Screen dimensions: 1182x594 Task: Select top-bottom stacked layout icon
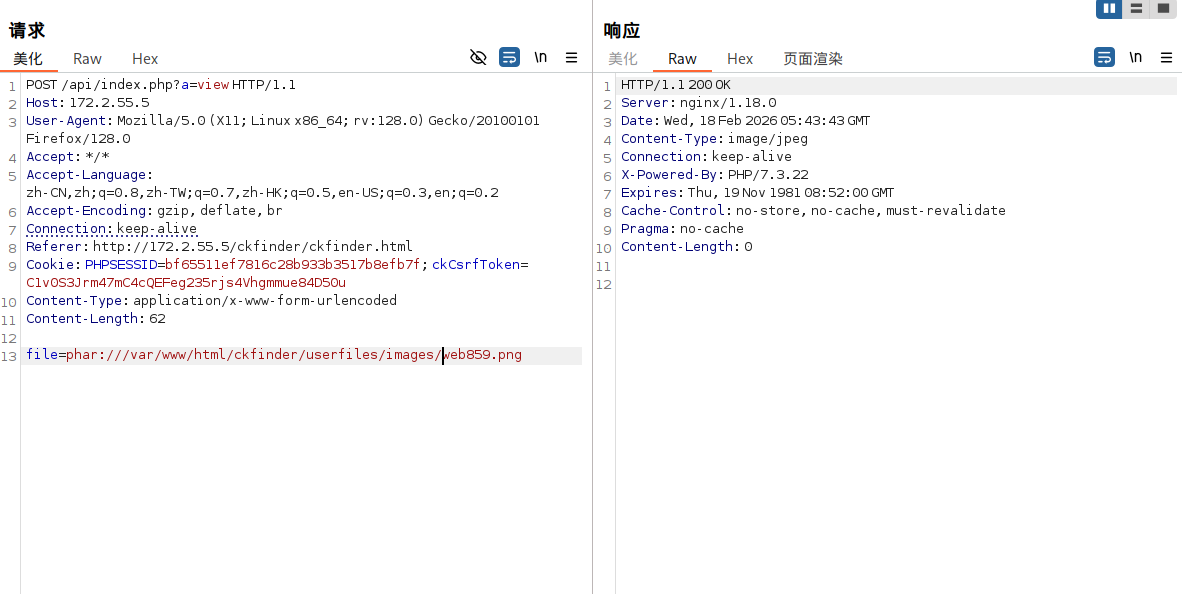click(x=1136, y=8)
